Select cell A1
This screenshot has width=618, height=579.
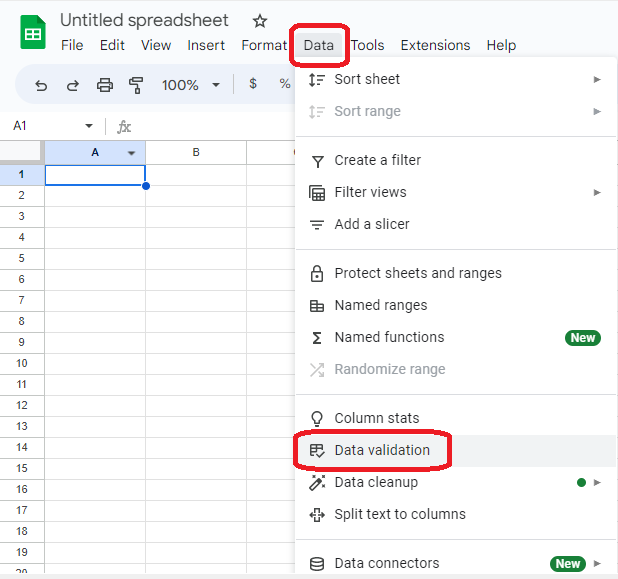pos(95,175)
